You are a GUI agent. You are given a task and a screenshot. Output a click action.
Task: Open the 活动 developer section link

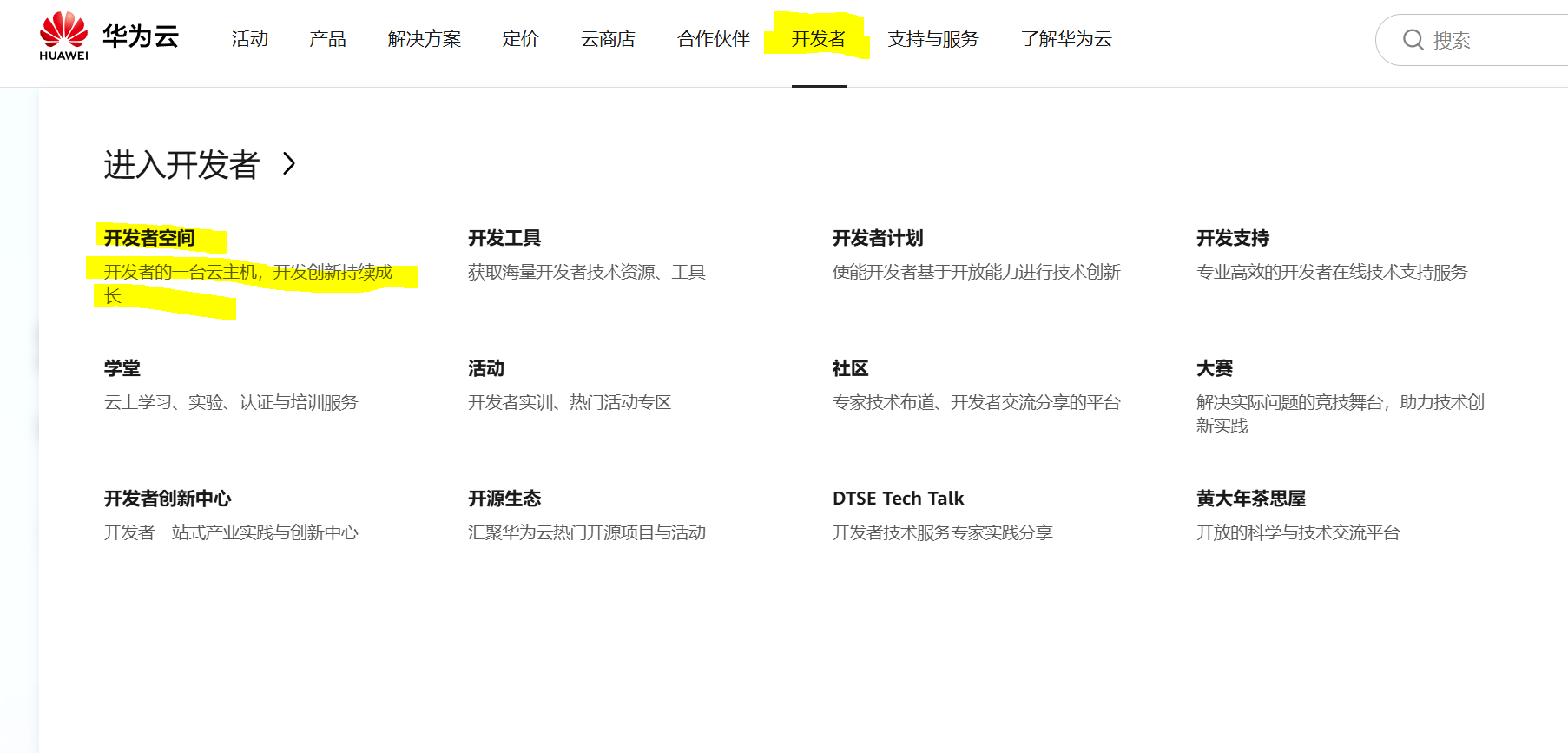coord(486,368)
